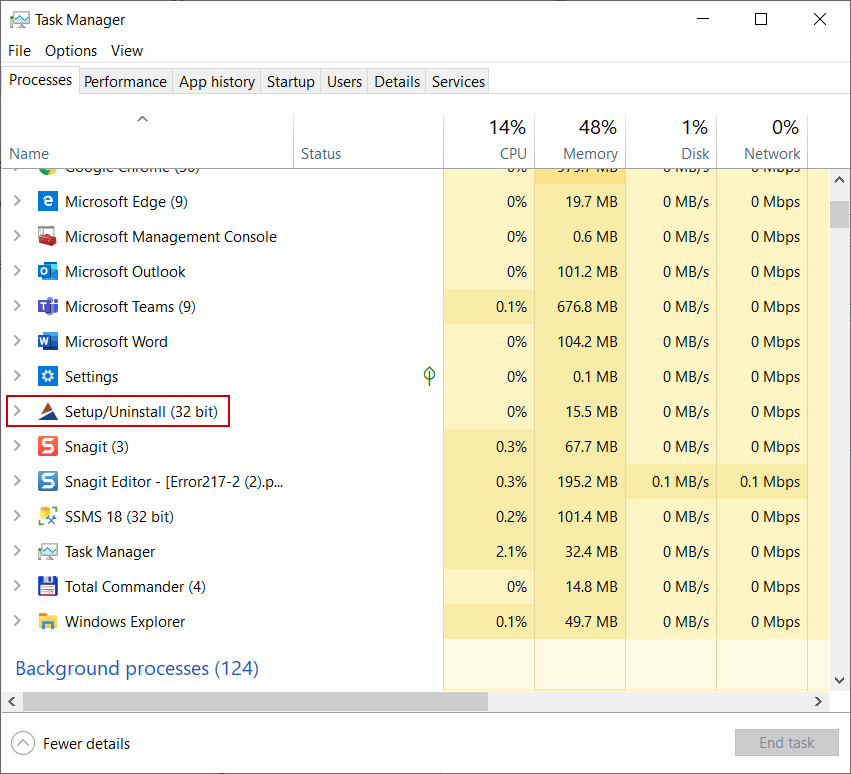Click the Task Manager row icon
The height and width of the screenshot is (774, 851).
[x=48, y=551]
